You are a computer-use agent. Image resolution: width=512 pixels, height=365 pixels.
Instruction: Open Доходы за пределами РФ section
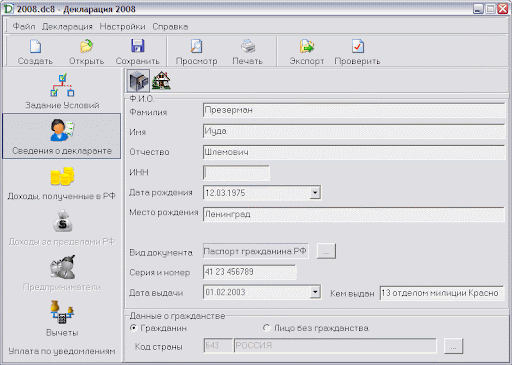tap(62, 228)
